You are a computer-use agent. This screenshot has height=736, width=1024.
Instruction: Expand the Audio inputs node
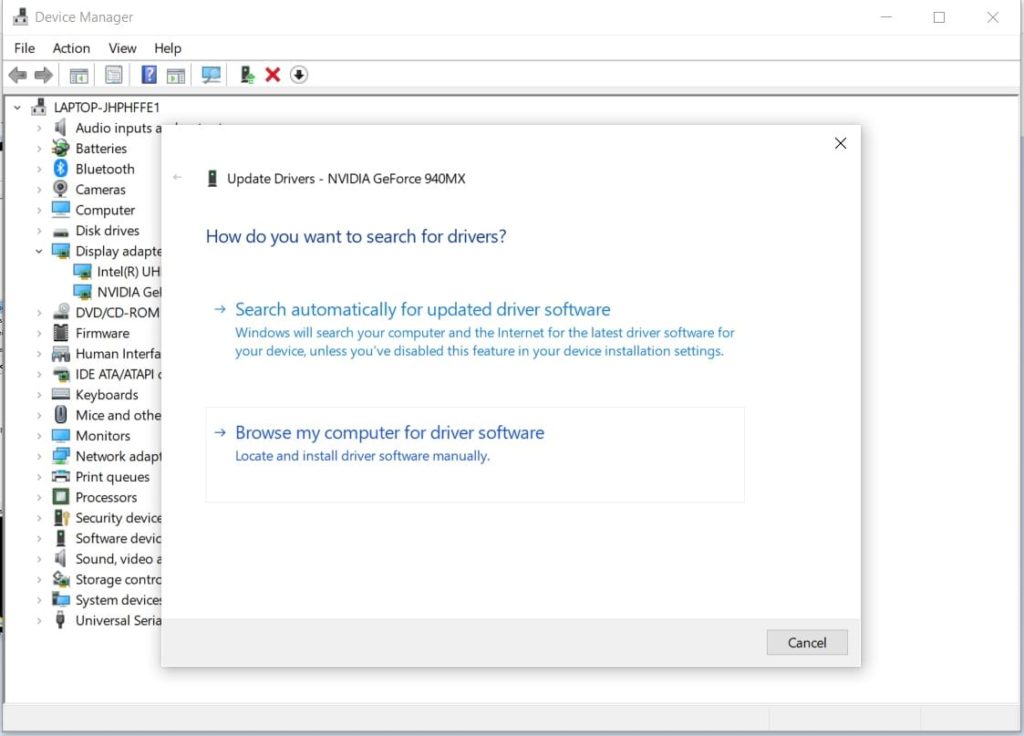pos(39,128)
